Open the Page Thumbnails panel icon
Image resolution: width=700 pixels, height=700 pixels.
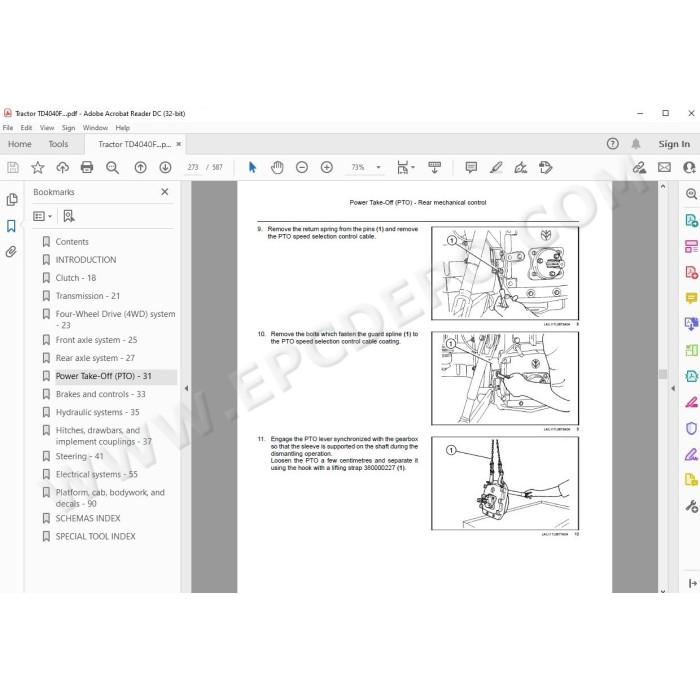pyautogui.click(x=12, y=199)
